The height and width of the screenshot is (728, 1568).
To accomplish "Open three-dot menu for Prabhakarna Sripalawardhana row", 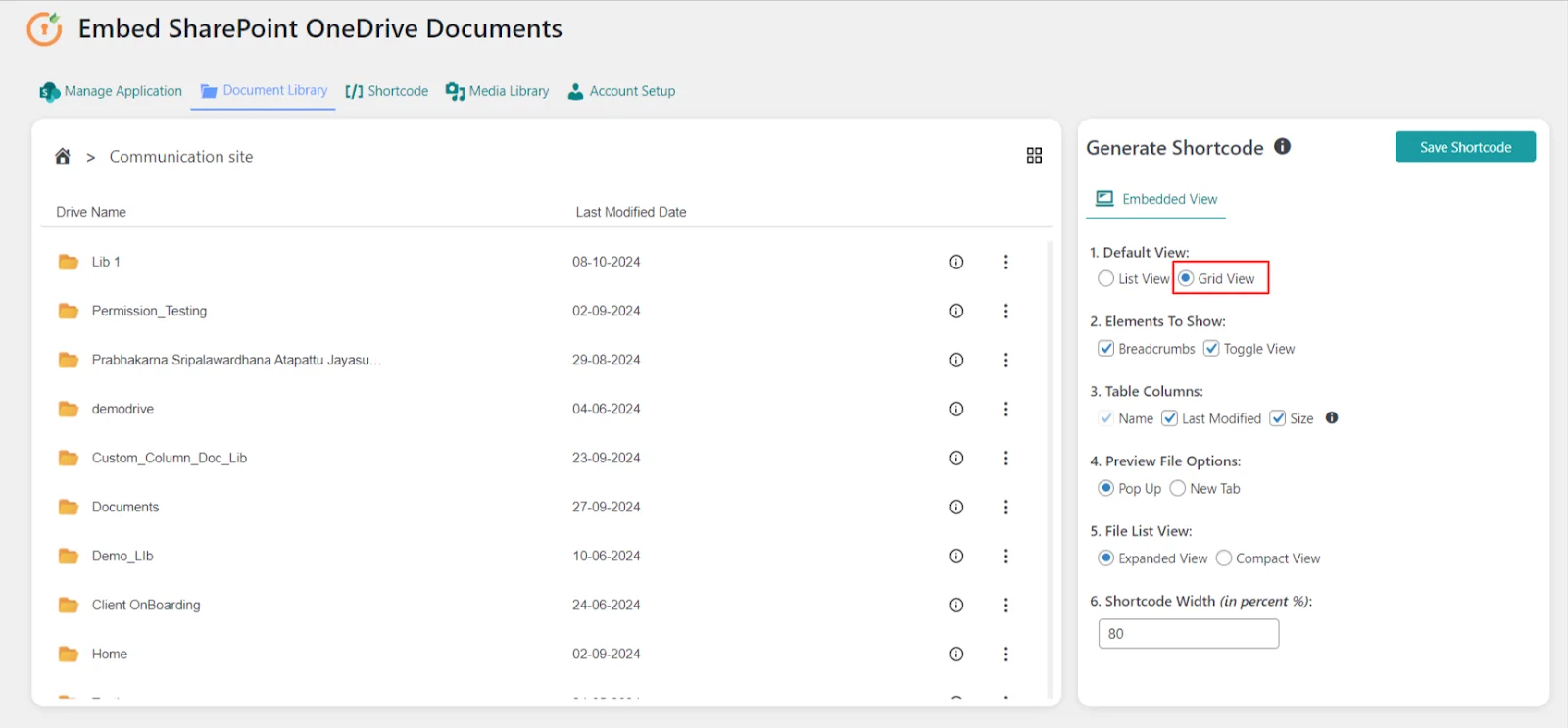I will point(1005,360).
